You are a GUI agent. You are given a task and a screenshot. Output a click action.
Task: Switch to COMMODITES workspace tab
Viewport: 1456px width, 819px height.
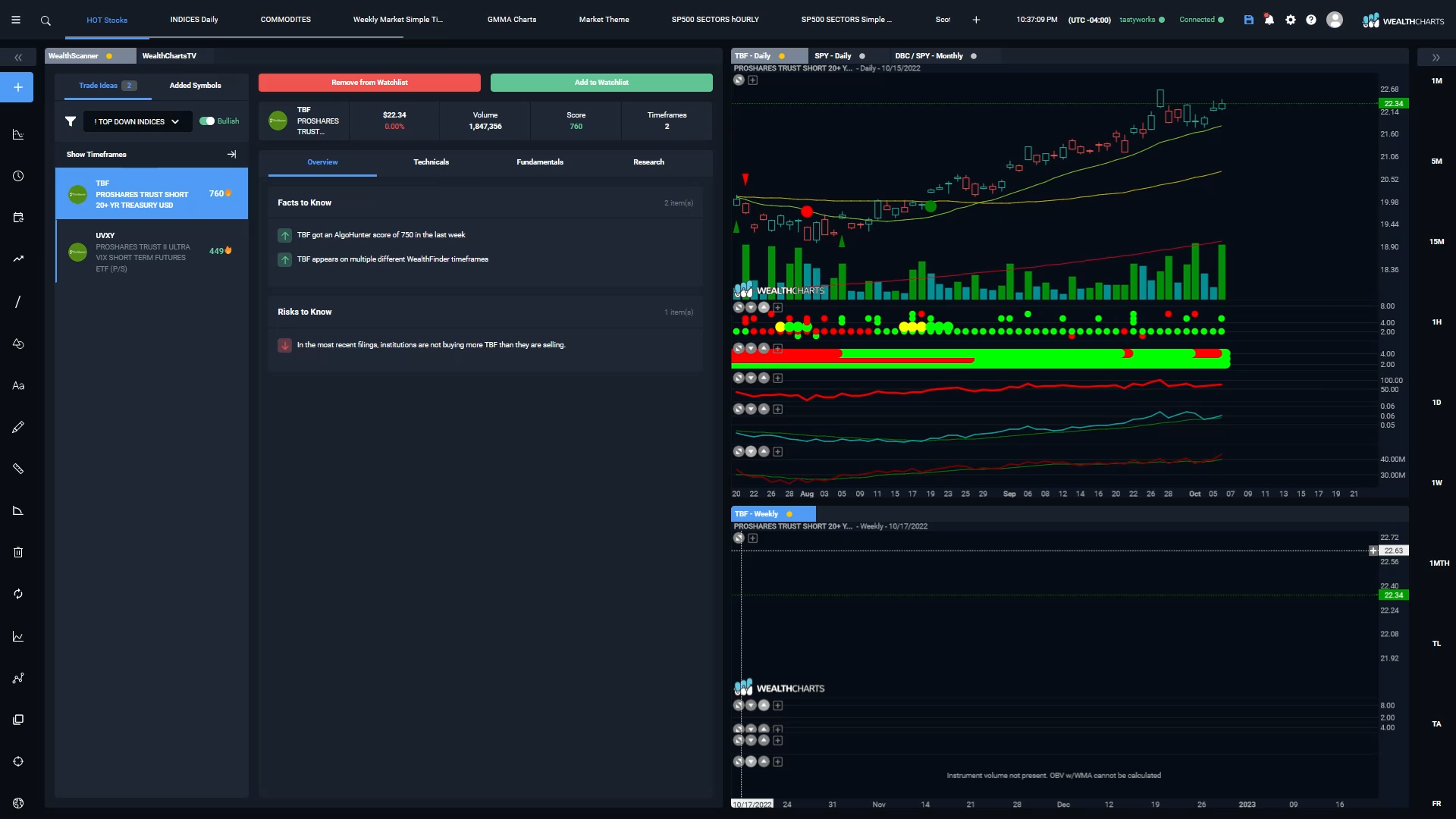pos(286,20)
